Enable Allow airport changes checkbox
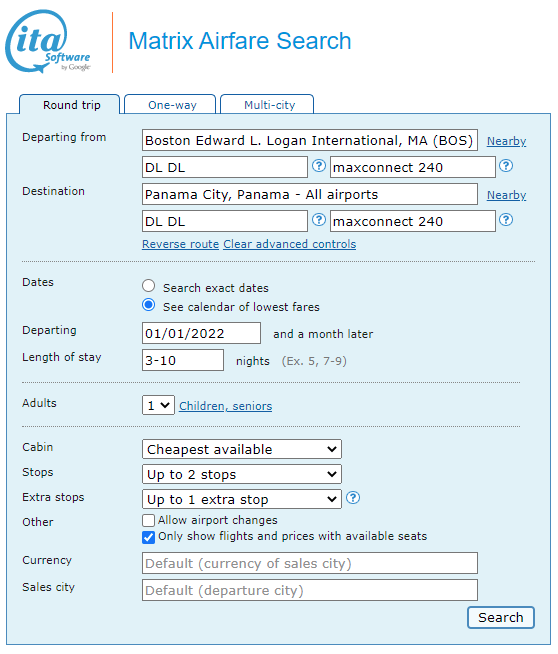Screen dimensions: 558x654 tap(148, 521)
